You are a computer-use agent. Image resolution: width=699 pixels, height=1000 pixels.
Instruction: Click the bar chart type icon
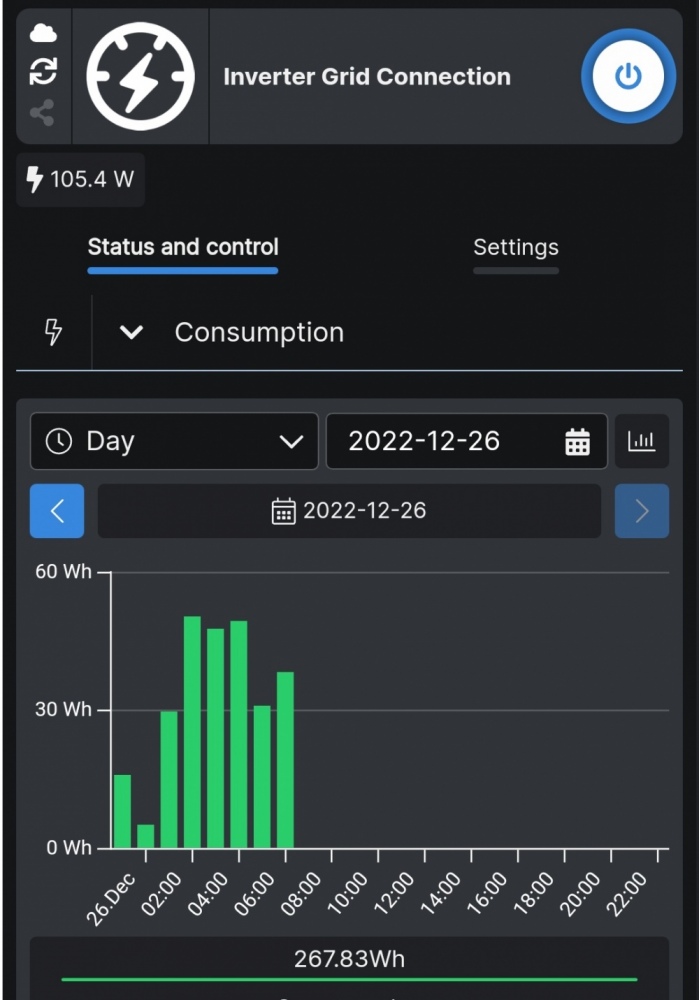tap(641, 441)
